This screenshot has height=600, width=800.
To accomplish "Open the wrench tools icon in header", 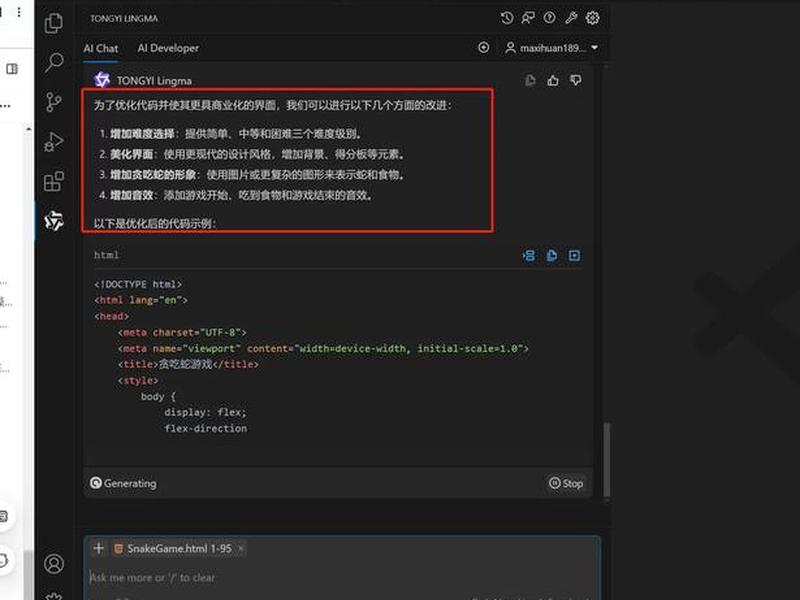I will pos(571,18).
